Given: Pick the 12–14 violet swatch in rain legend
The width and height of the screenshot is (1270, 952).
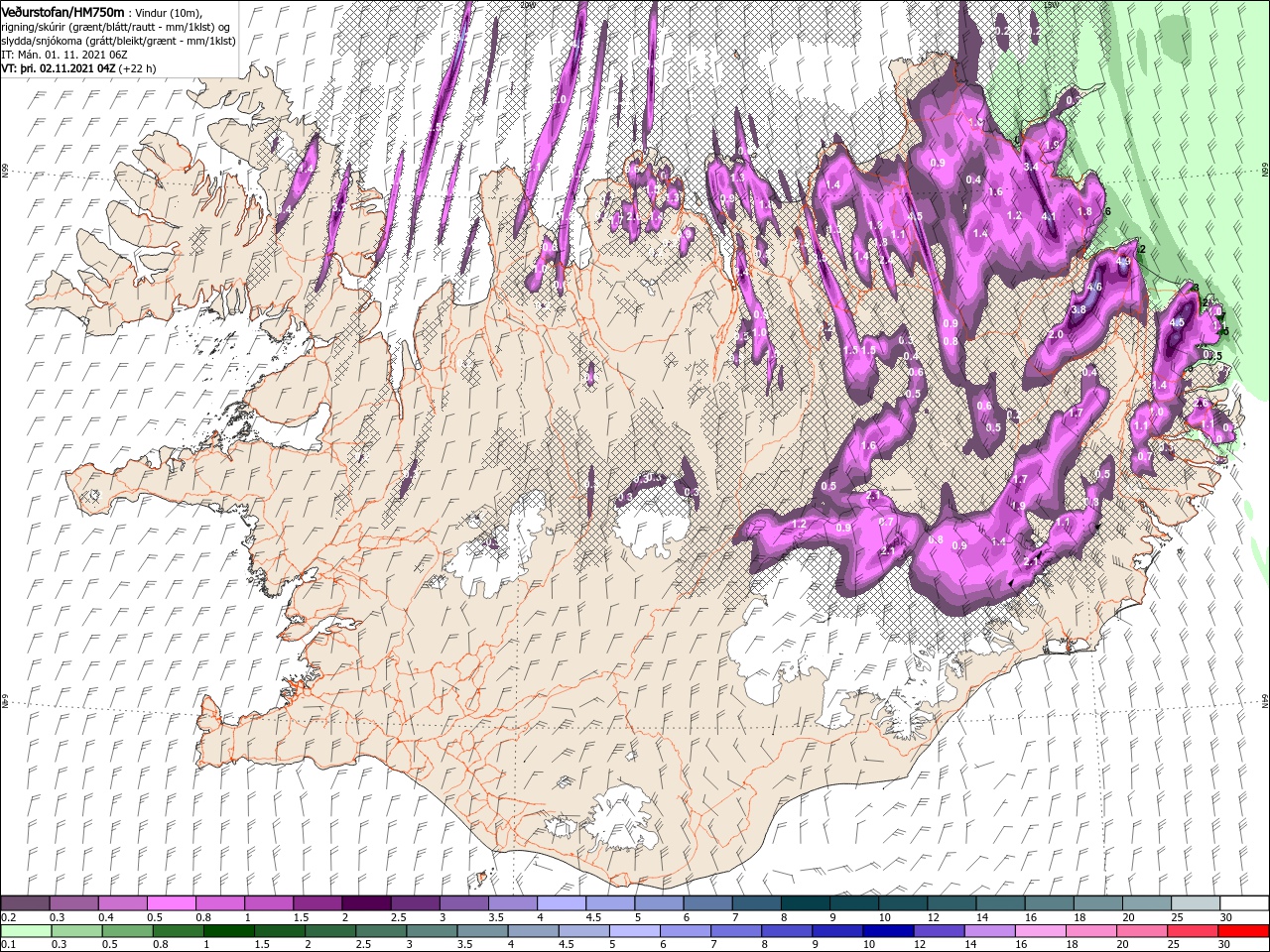Looking at the screenshot, I should (939, 931).
